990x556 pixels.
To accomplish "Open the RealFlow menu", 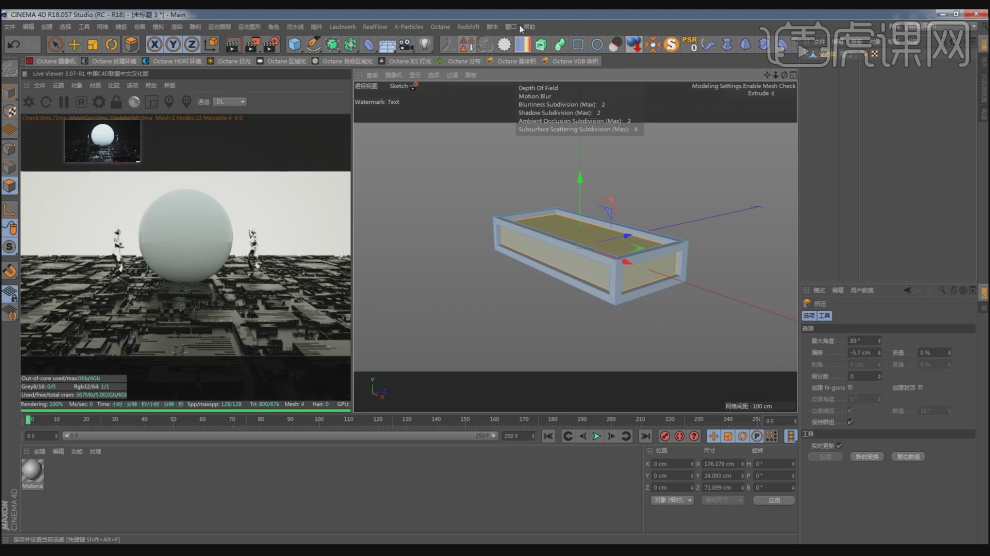I will [375, 27].
